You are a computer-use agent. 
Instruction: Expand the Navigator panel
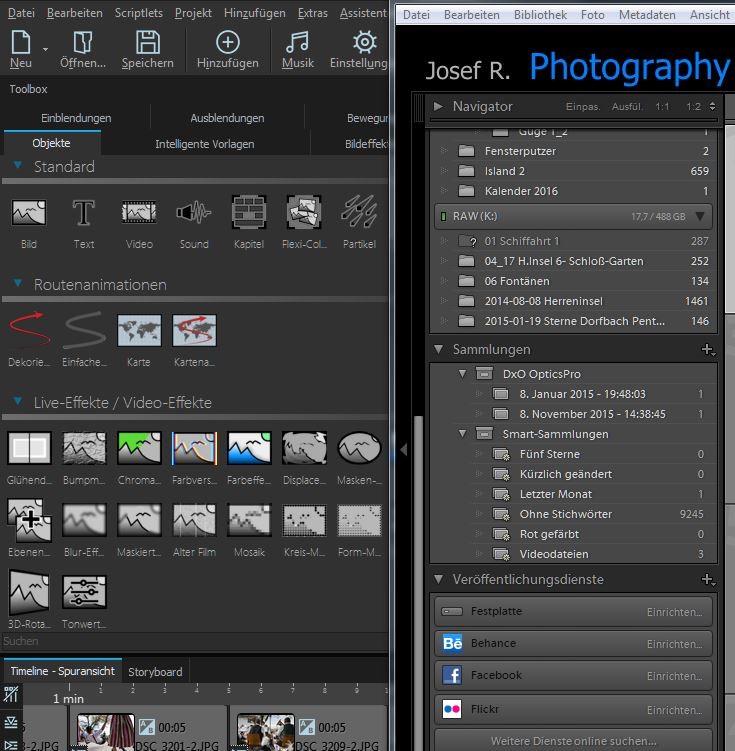(x=439, y=106)
